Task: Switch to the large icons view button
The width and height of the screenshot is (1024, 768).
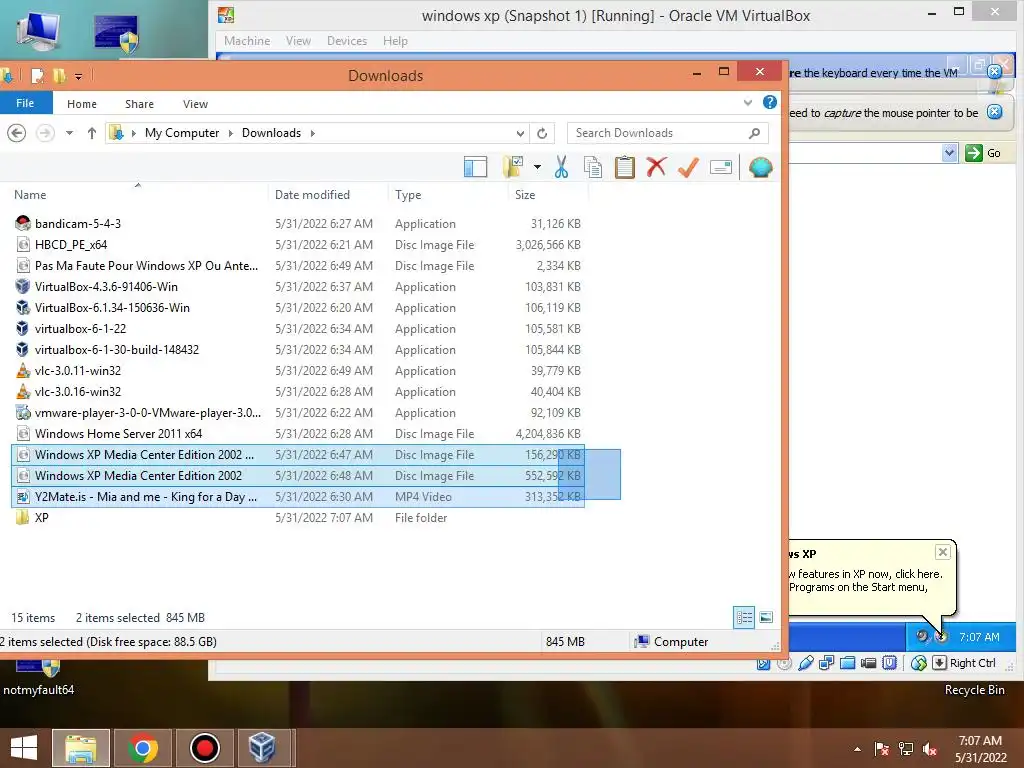Action: click(766, 617)
